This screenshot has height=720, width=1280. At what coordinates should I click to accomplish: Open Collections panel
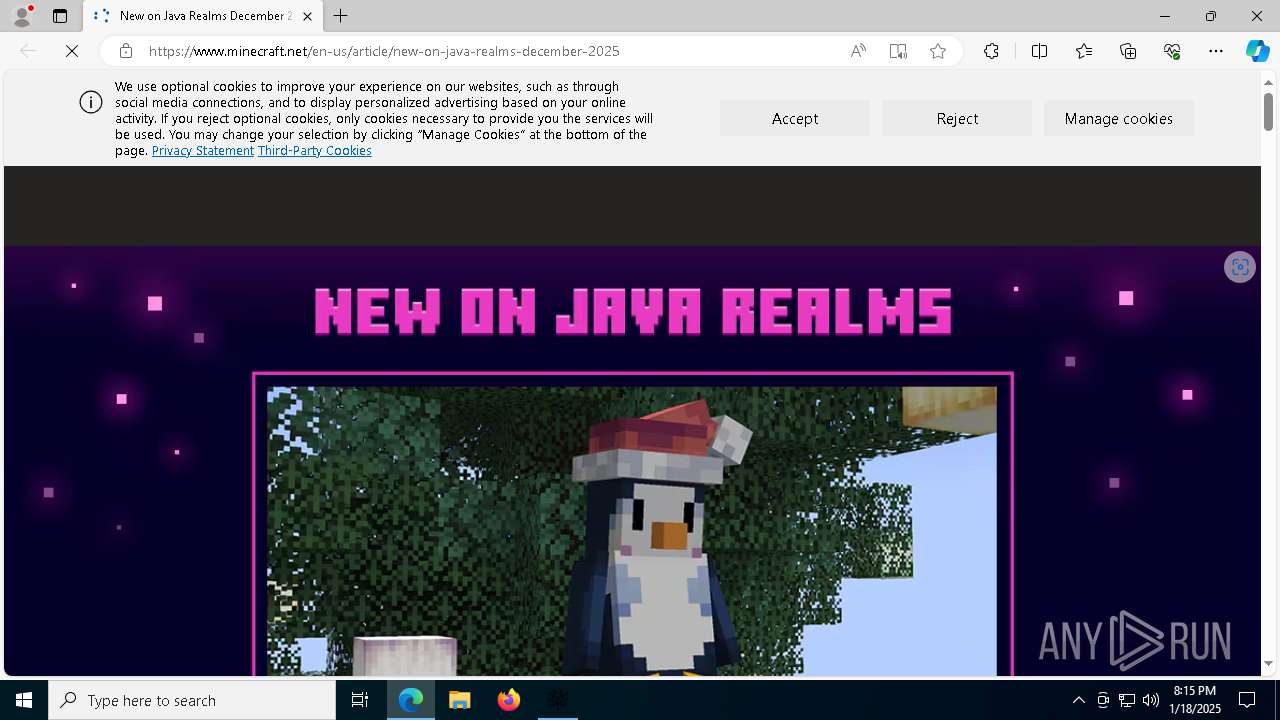pyautogui.click(x=1128, y=51)
